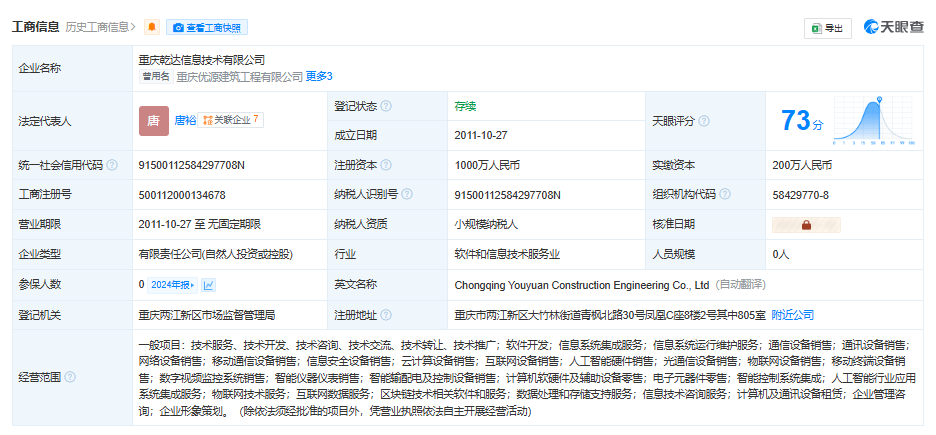Viewport: 936px width, 435px height.
Task: Click help icon beside 经营范围
Action: [x=70, y=377]
